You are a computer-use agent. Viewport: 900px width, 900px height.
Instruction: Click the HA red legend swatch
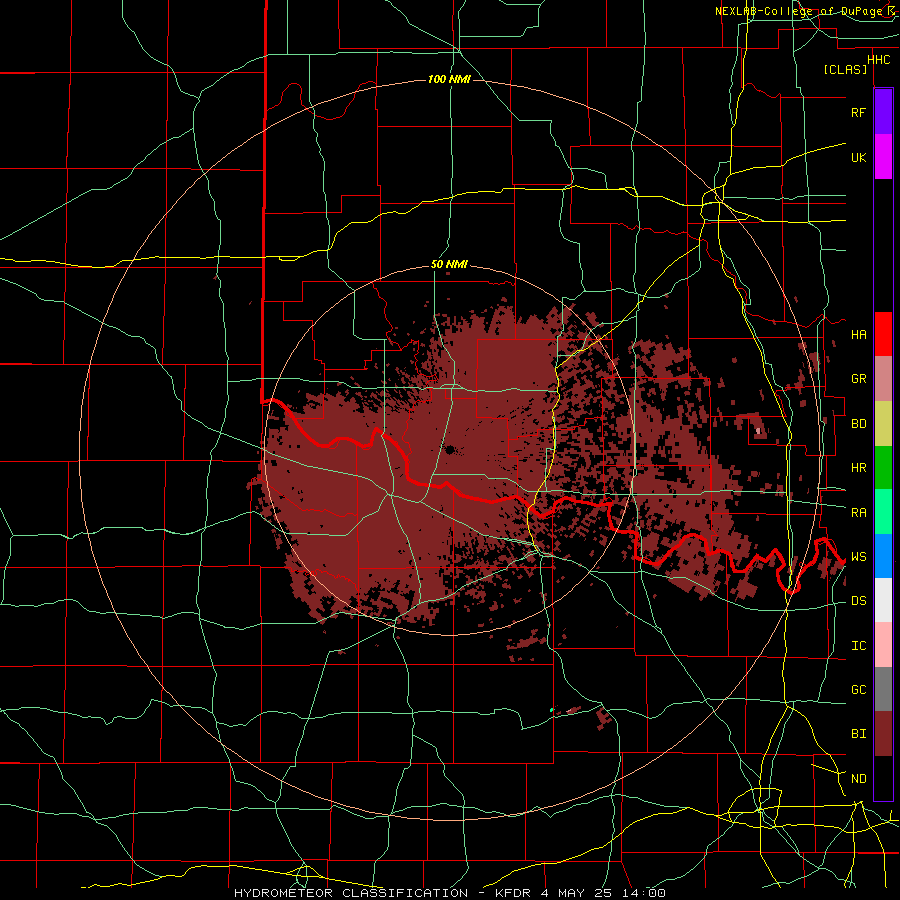click(883, 334)
